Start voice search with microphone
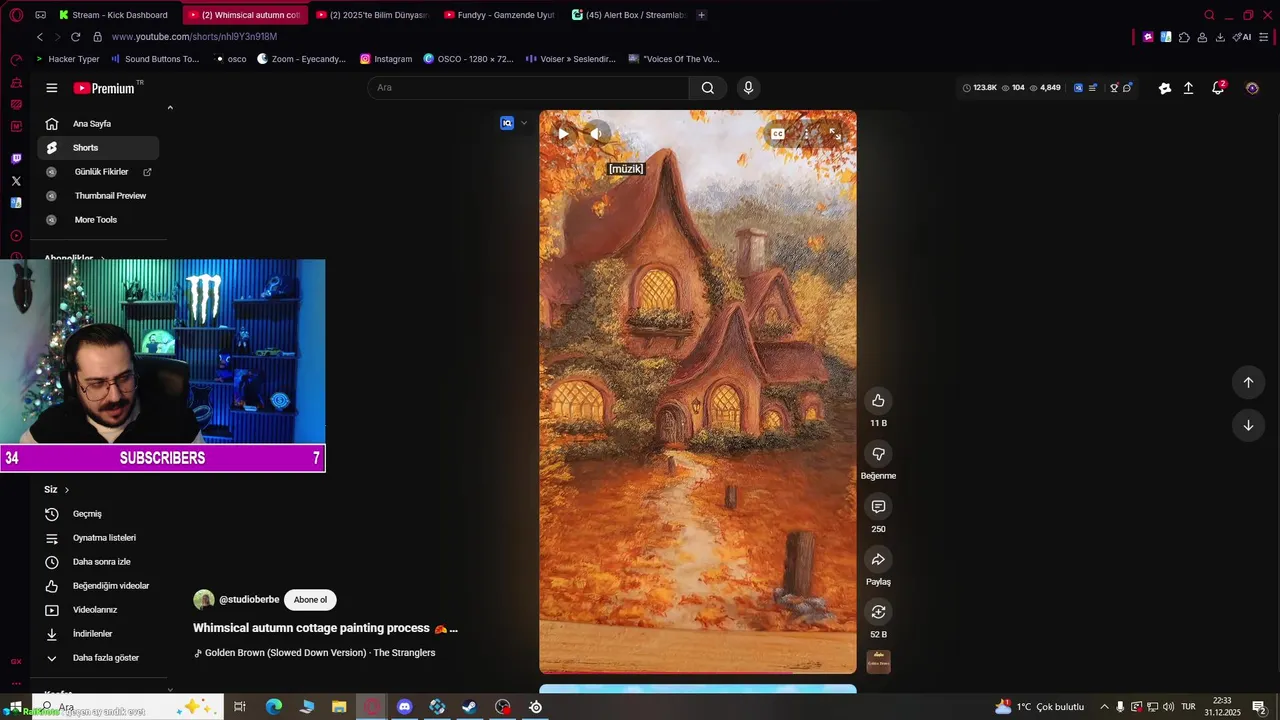This screenshot has width=1280, height=720. (748, 88)
